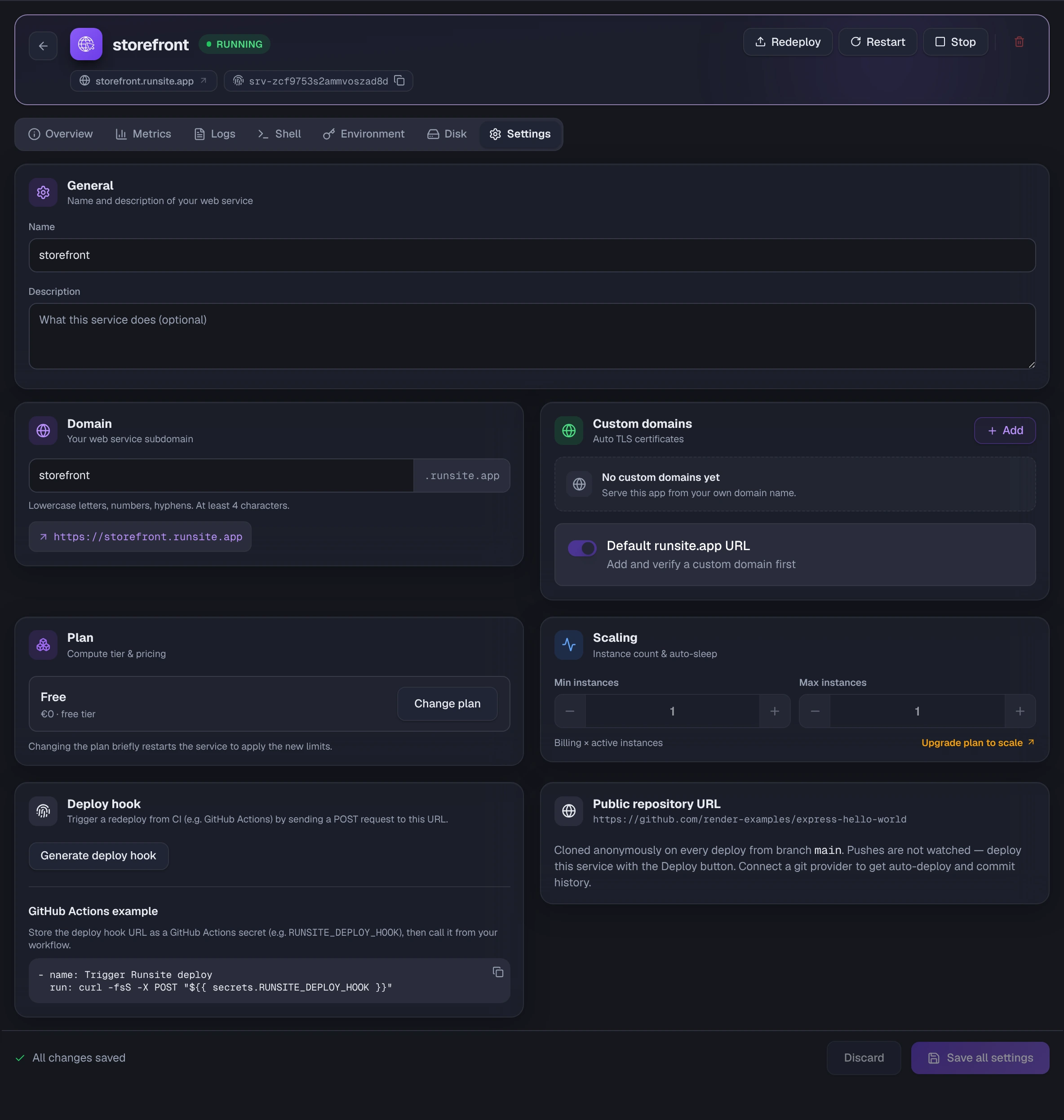Select the Disk tab
This screenshot has width=1064, height=1120.
click(447, 134)
